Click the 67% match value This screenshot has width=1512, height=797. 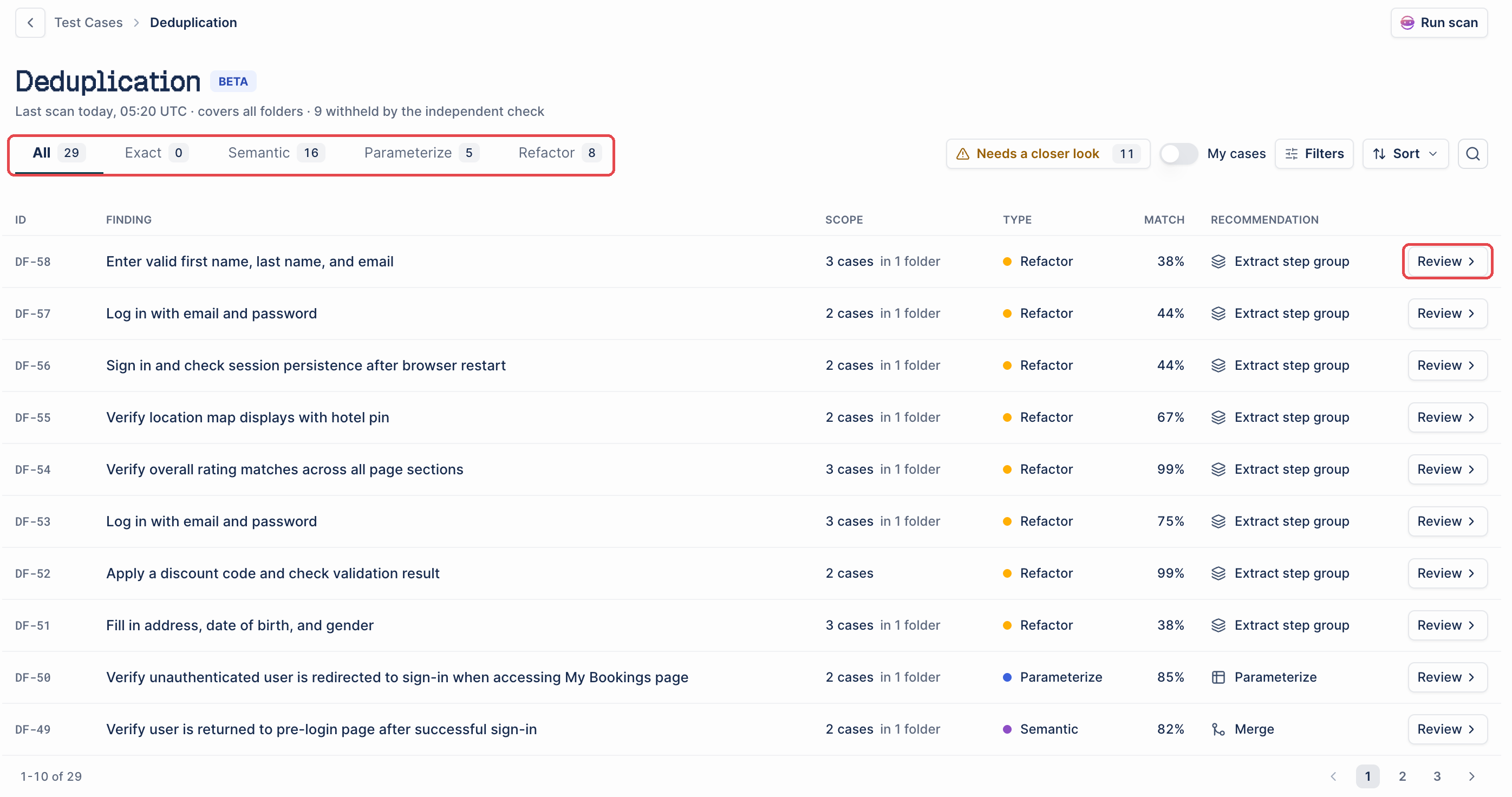1170,417
